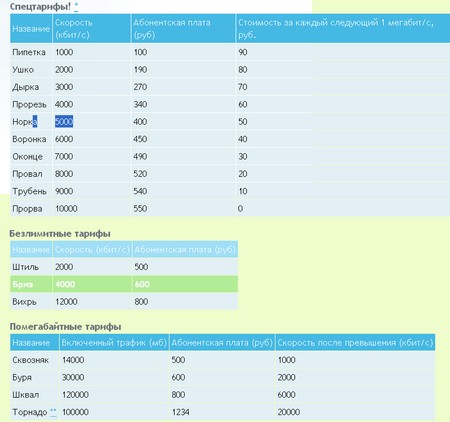Click fee value 100 in Пипетка row
This screenshot has width=450, height=422.
coord(140,52)
